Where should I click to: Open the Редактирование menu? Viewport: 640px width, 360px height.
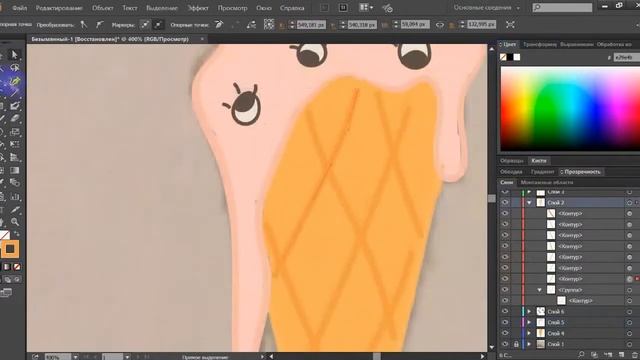[59, 8]
